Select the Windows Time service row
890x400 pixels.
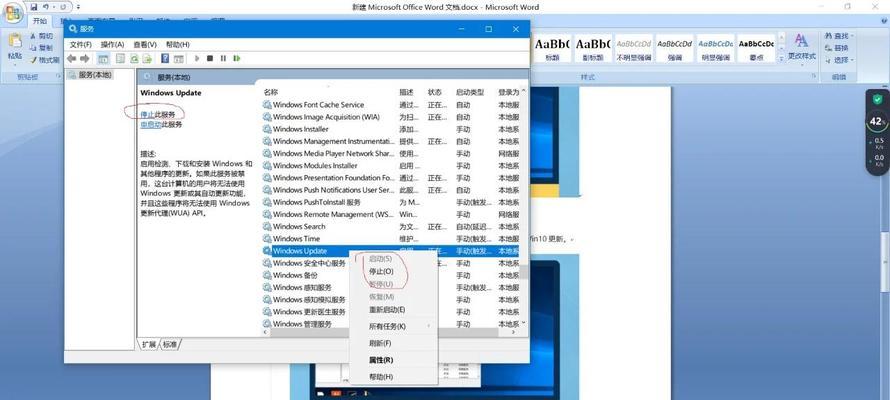coord(391,238)
